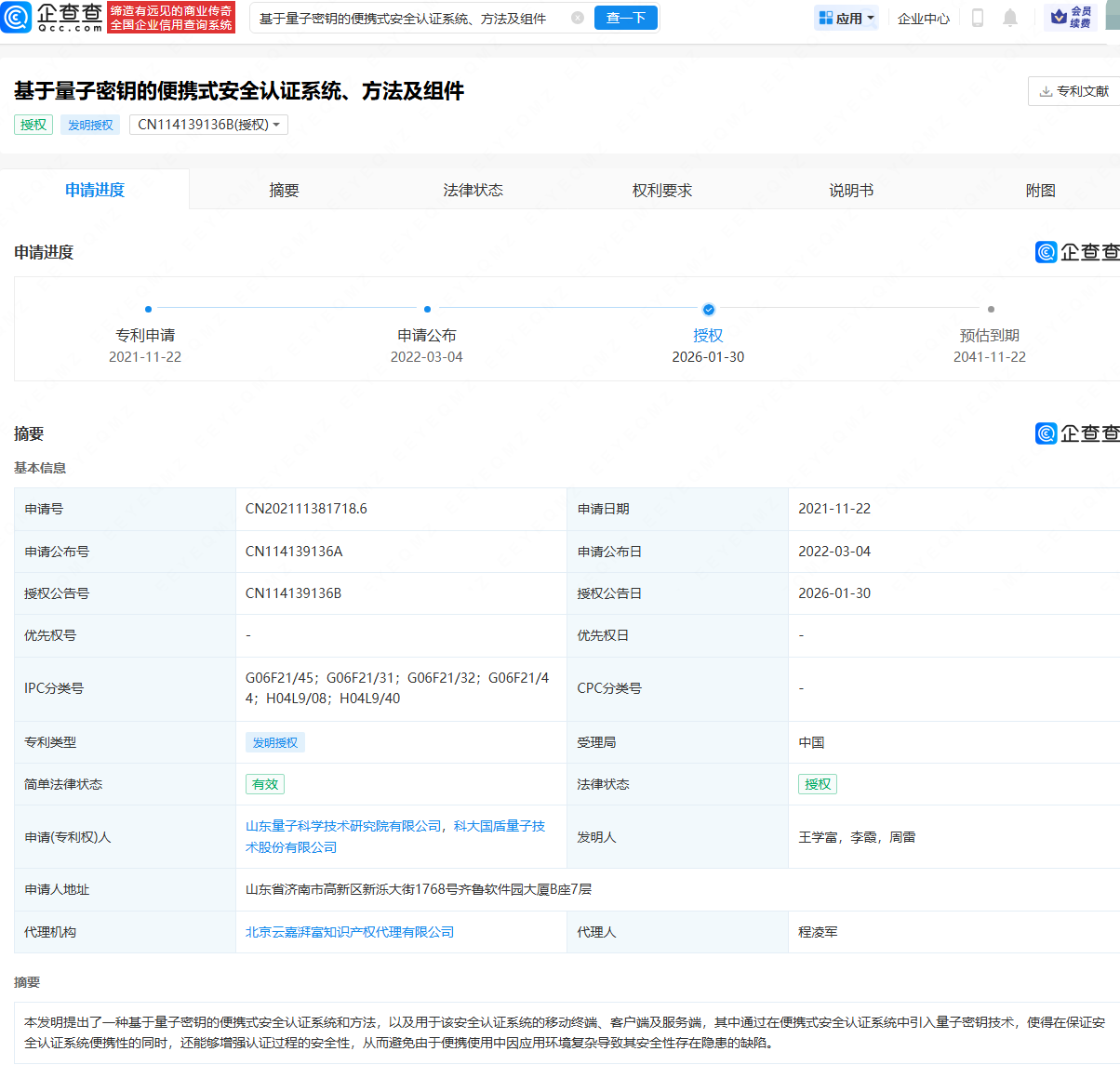Click the 申请公布 timeline dot
The height and width of the screenshot is (1065, 1120).
[427, 310]
